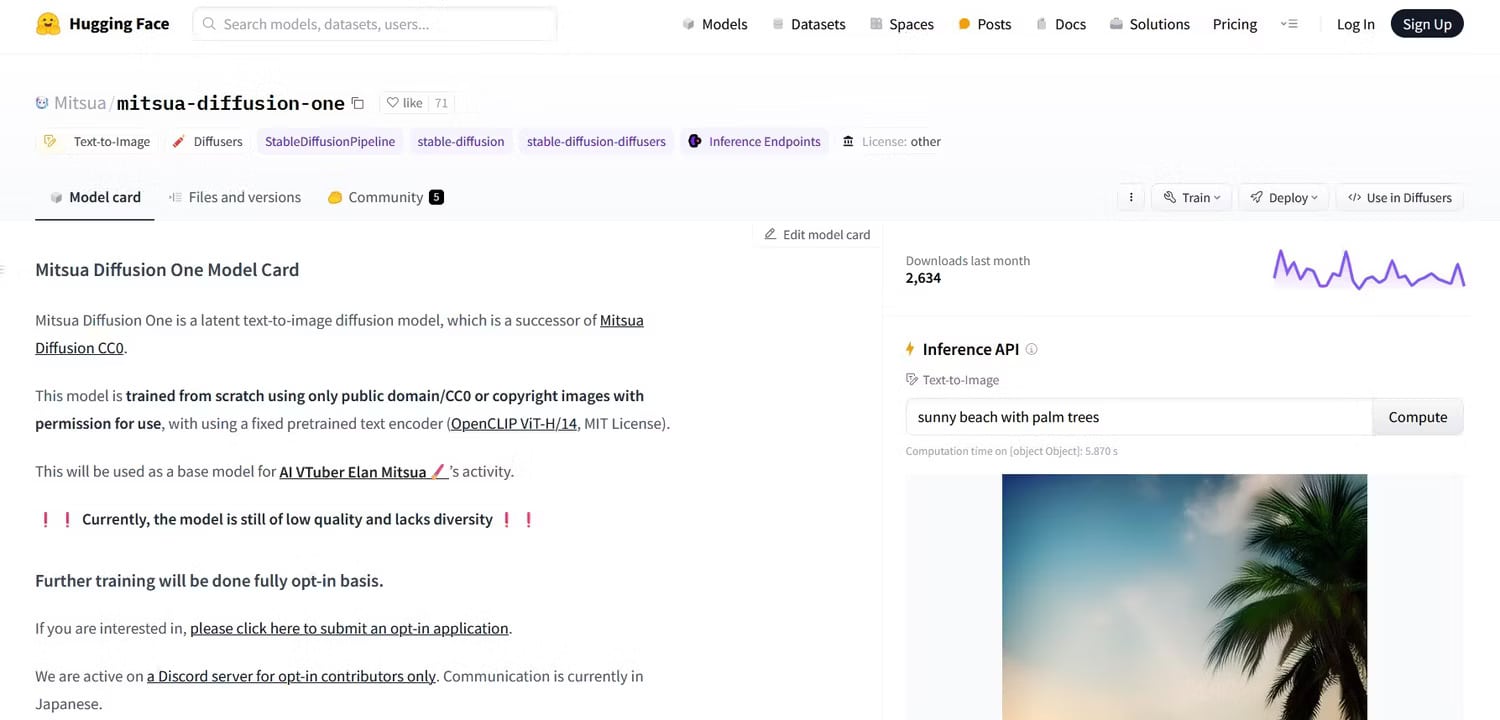The image size is (1500, 720).
Task: Focus the search models input field
Action: tap(375, 24)
